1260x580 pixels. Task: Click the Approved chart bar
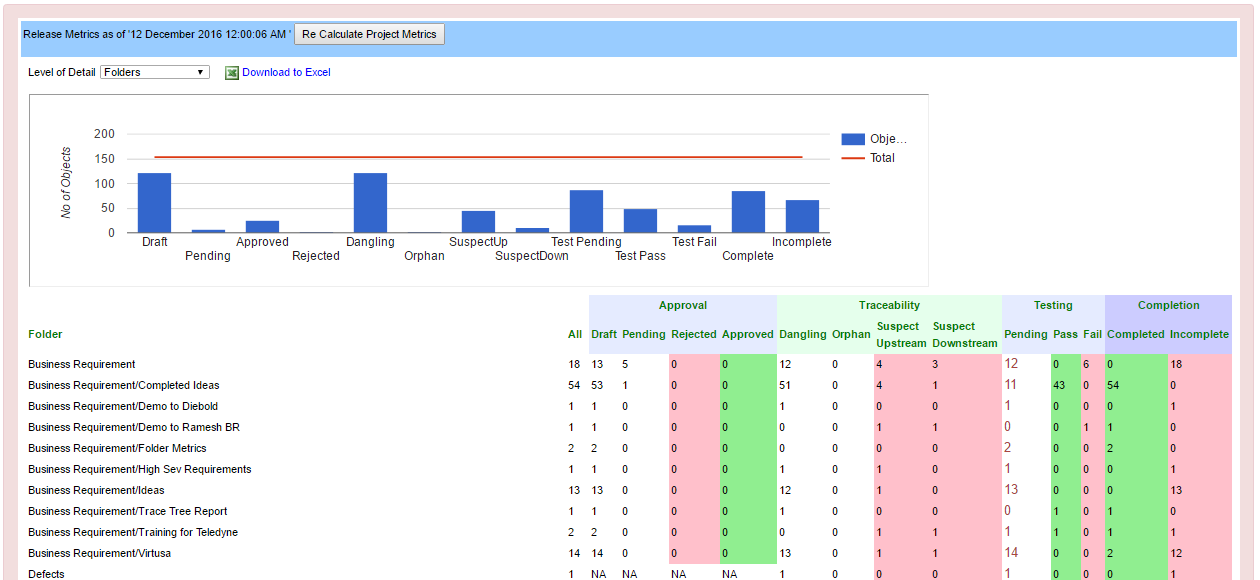click(262, 227)
